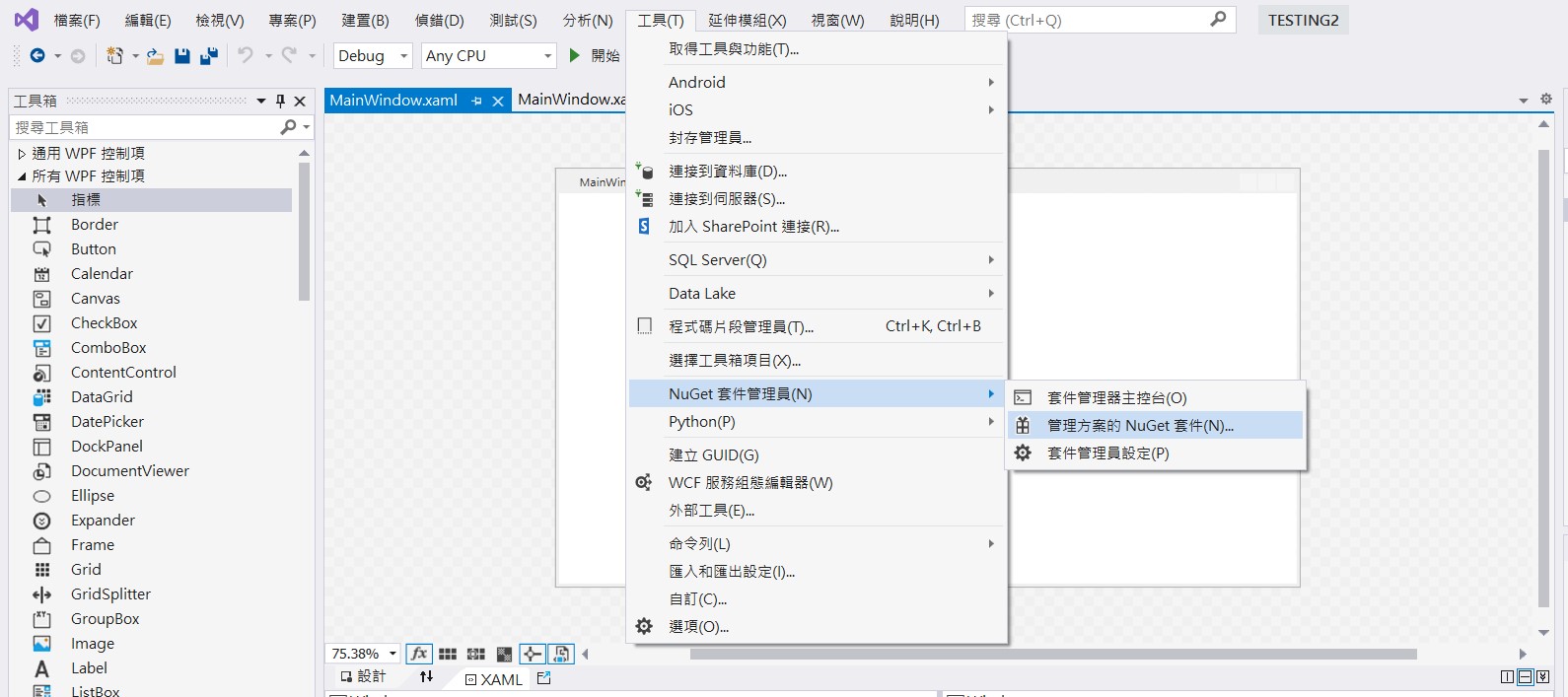Expand the Python(P) submenu

click(817, 422)
